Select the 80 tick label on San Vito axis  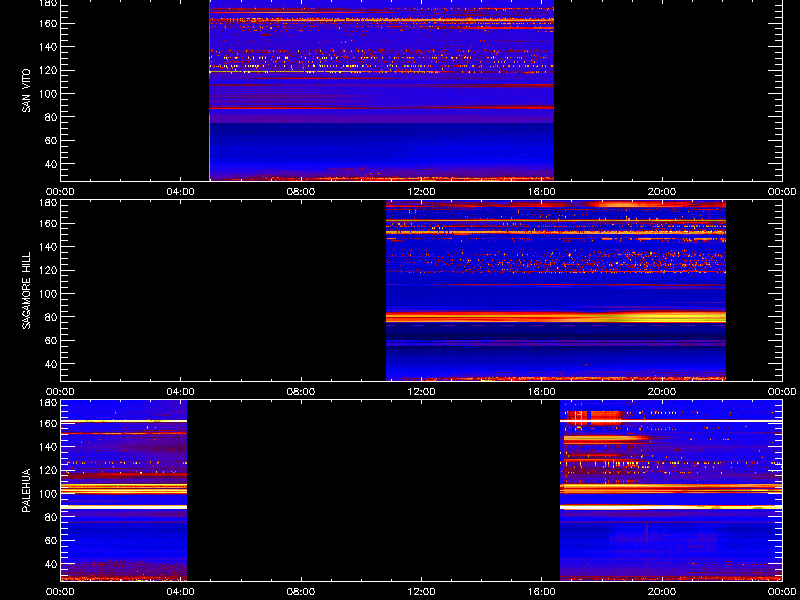point(51,117)
